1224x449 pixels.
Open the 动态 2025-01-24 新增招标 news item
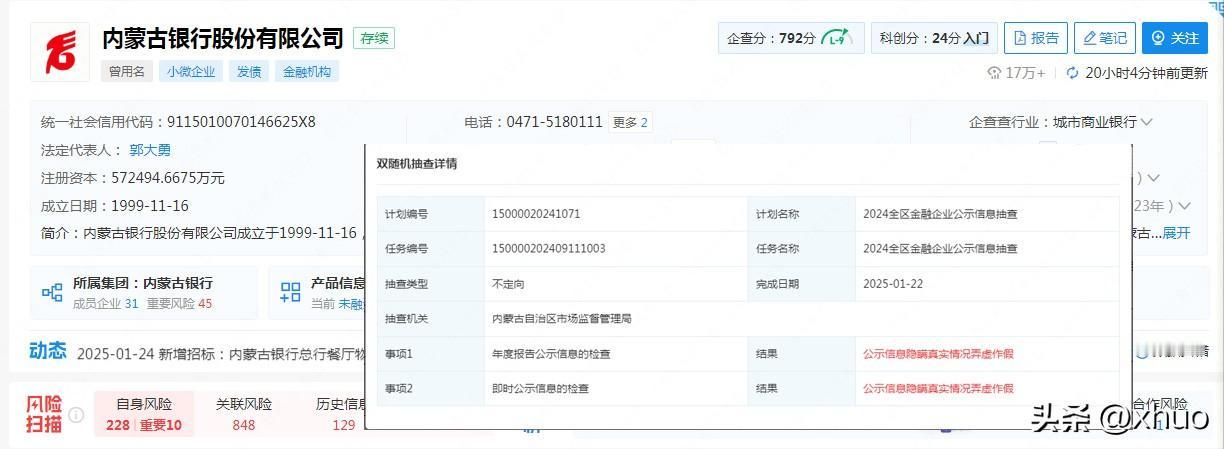(x=222, y=353)
